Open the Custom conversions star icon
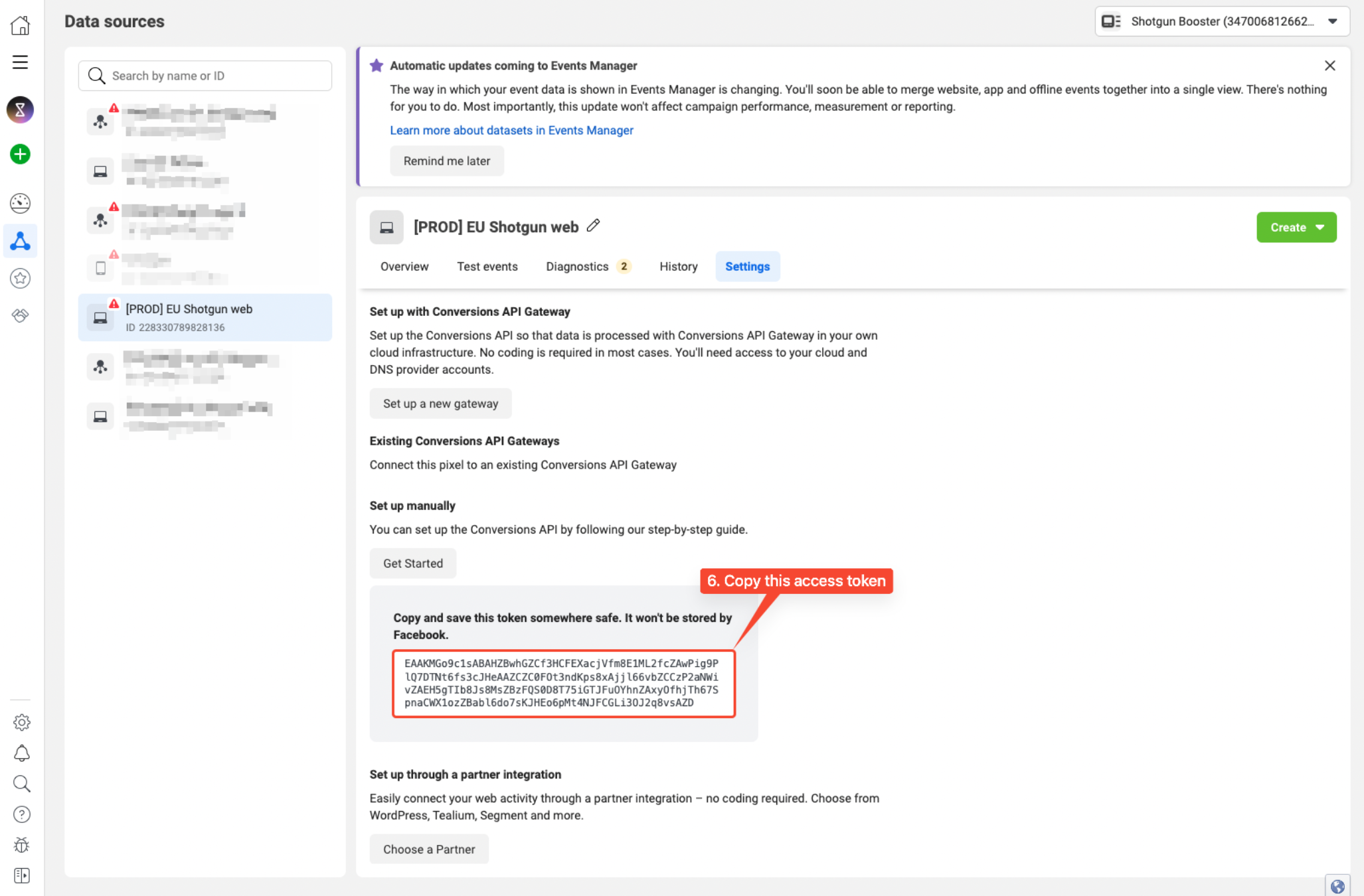 tap(21, 278)
